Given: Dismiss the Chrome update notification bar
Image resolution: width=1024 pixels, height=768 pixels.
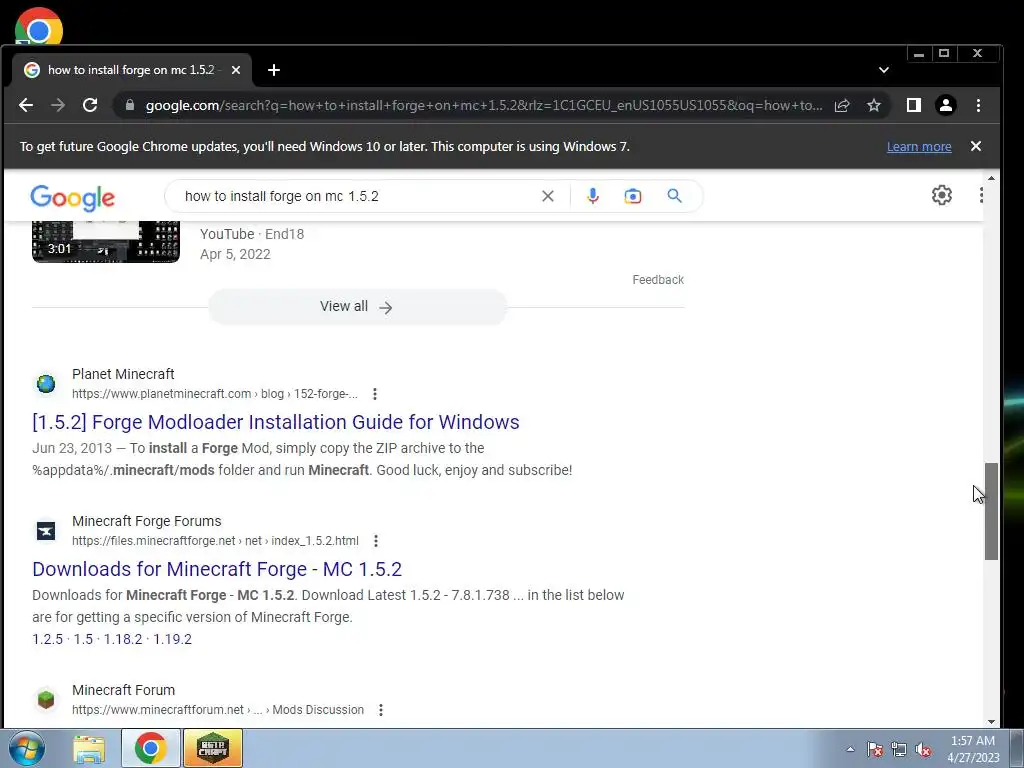Looking at the screenshot, I should tap(976, 146).
